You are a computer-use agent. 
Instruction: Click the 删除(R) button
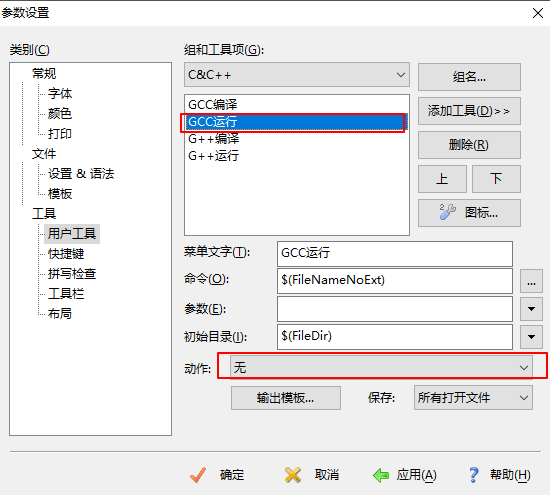tap(469, 145)
